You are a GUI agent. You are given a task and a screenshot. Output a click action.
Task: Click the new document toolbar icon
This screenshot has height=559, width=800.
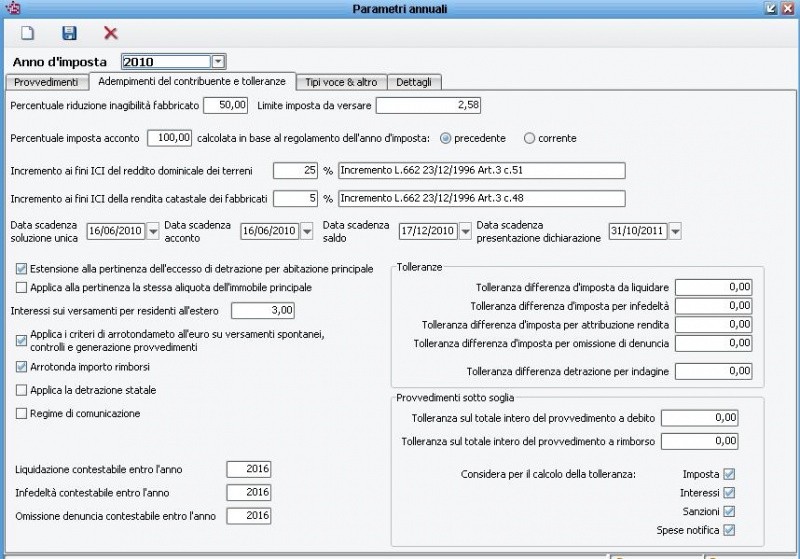pos(28,33)
